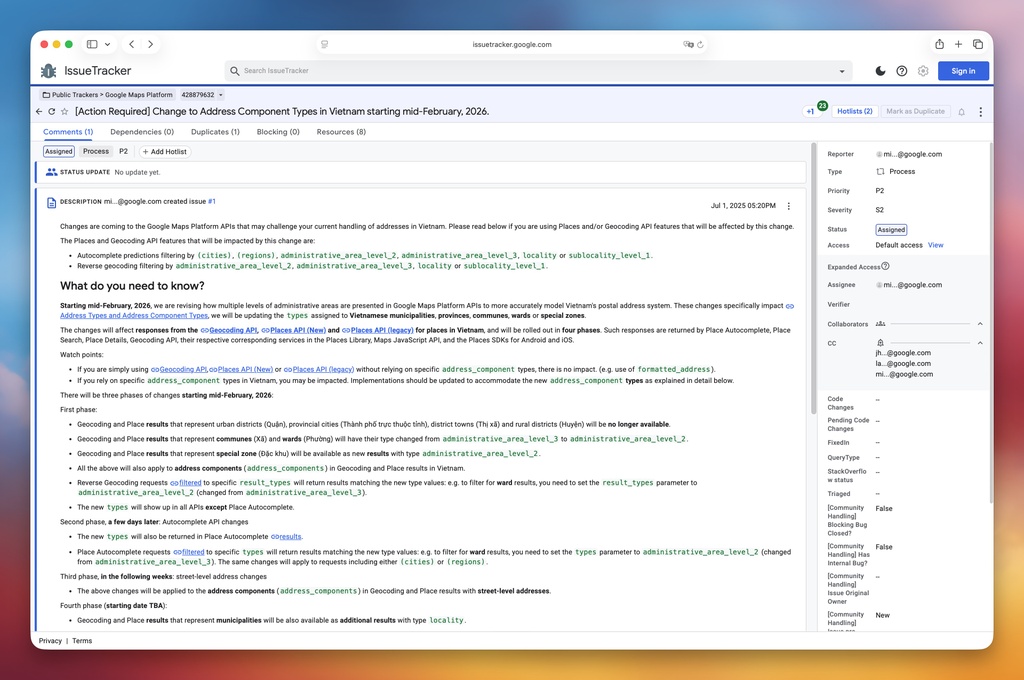Image resolution: width=1024 pixels, height=680 pixels.
Task: Open the help question mark icon
Action: tap(901, 71)
